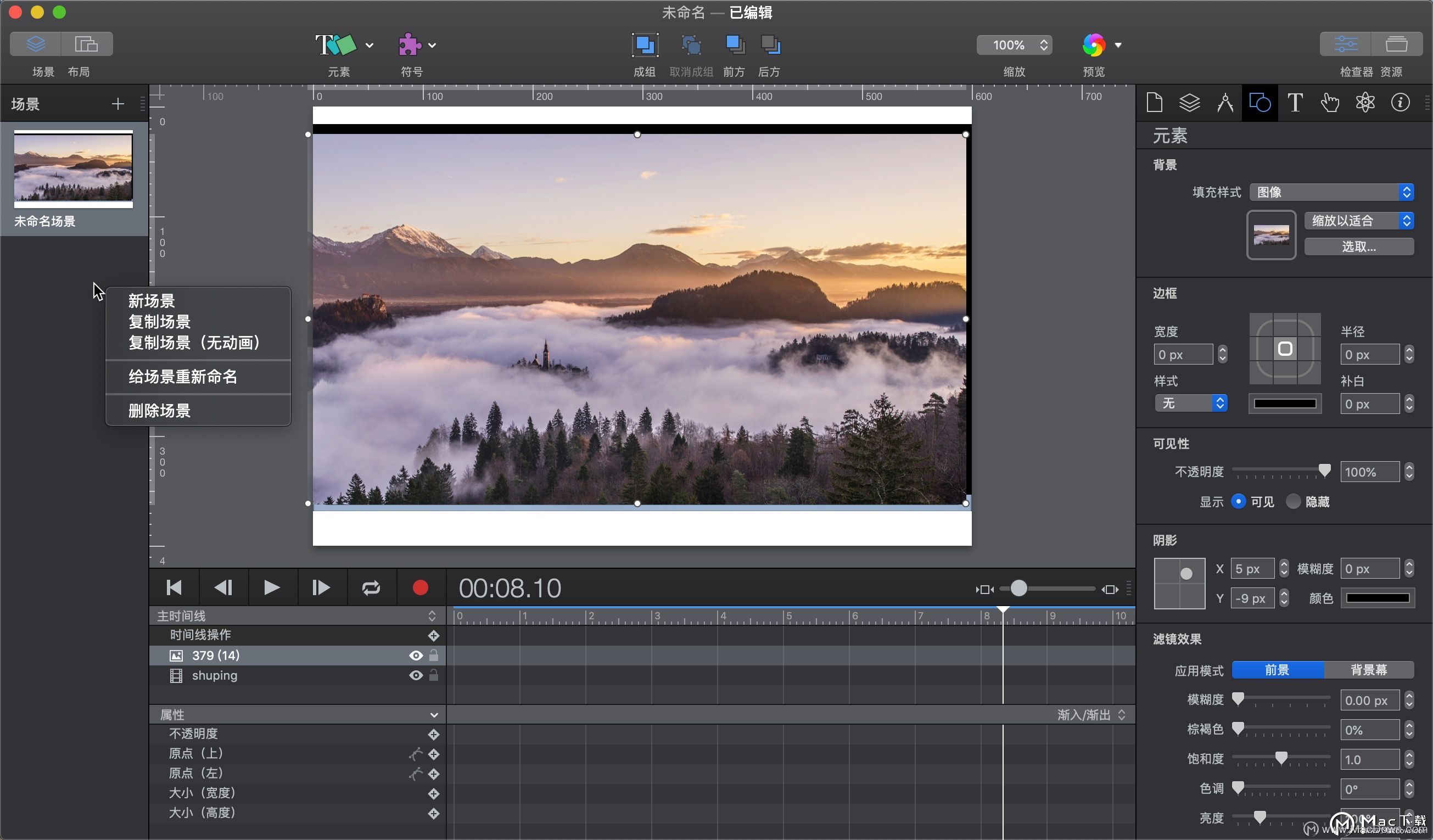Viewport: 1433px width, 840px height.
Task: Open the Physics inspector atom icon
Action: [x=1365, y=103]
